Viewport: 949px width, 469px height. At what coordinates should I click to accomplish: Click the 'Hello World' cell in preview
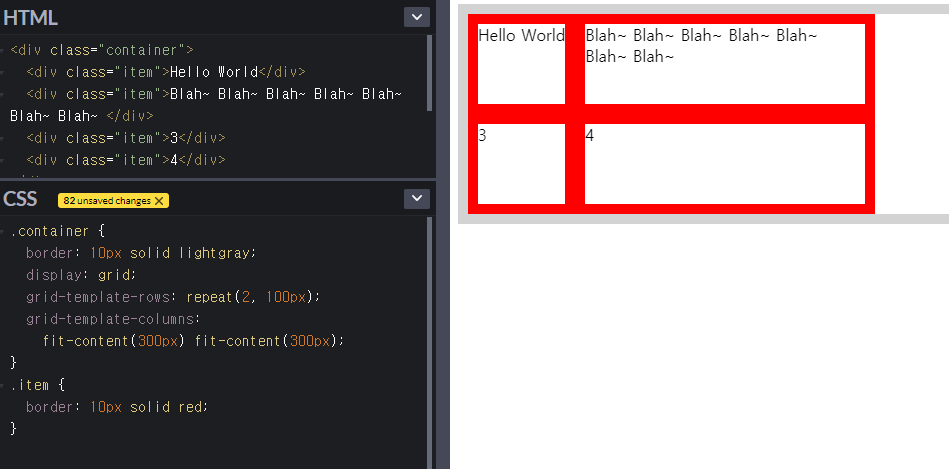pyautogui.click(x=521, y=64)
